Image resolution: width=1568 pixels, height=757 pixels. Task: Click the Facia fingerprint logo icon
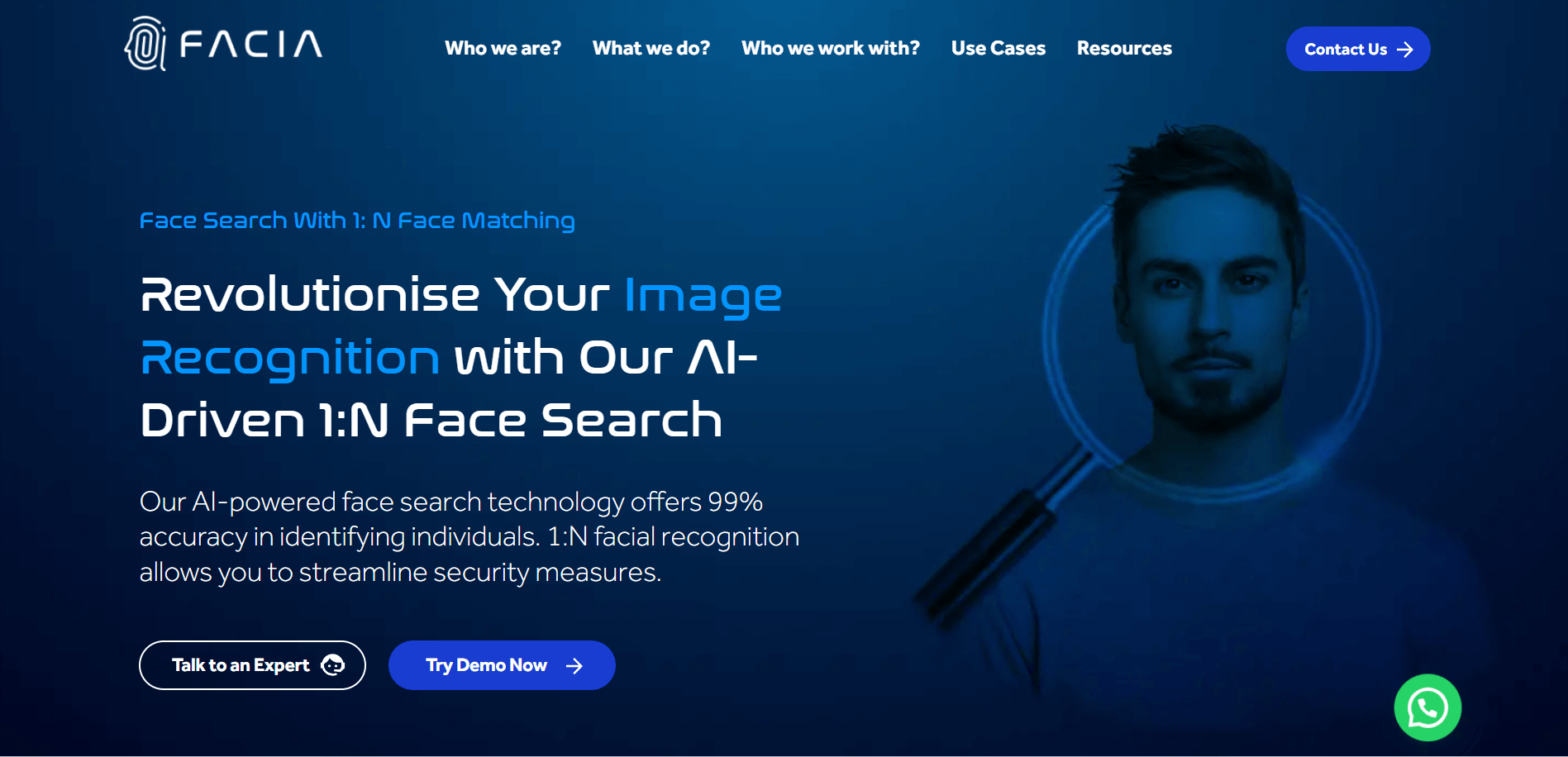click(145, 44)
